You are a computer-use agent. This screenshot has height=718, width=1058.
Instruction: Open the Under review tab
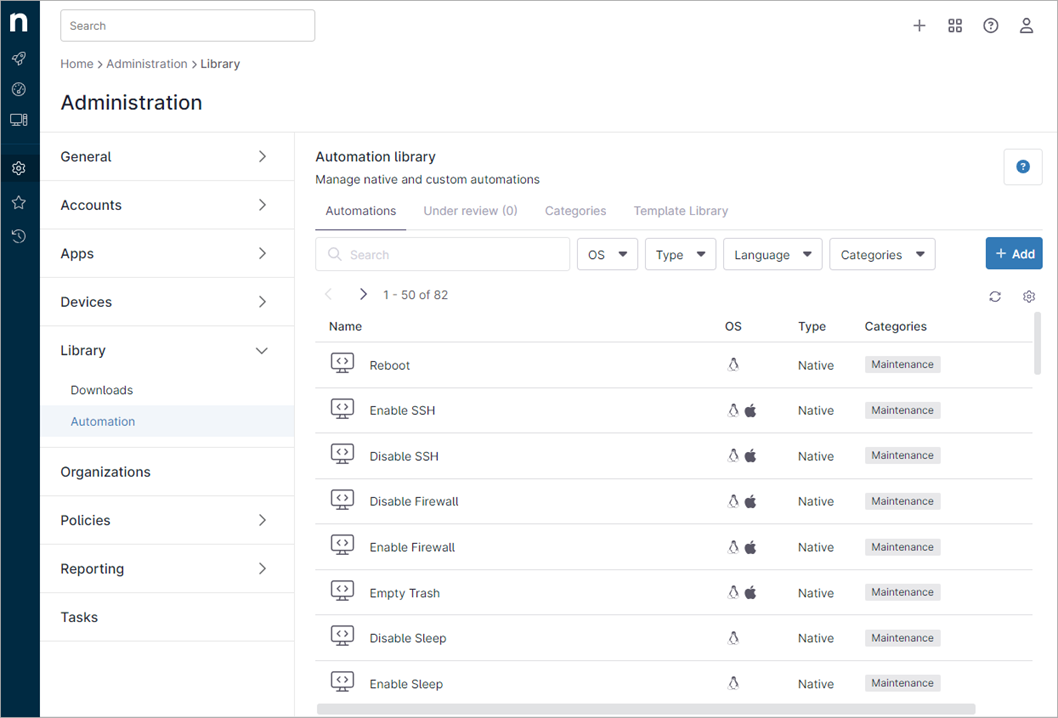(x=470, y=211)
